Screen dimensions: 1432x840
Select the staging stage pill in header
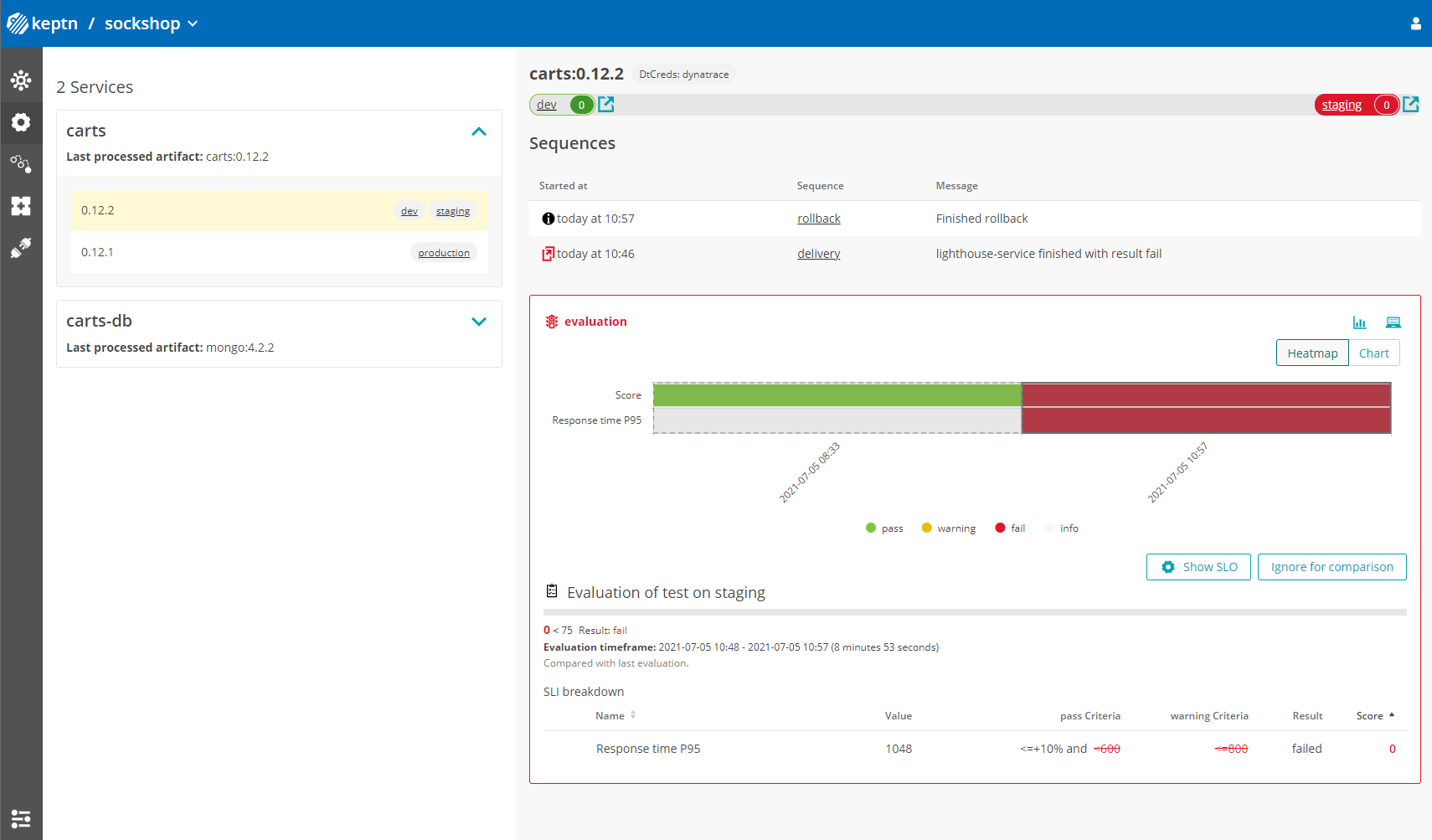click(x=1357, y=105)
